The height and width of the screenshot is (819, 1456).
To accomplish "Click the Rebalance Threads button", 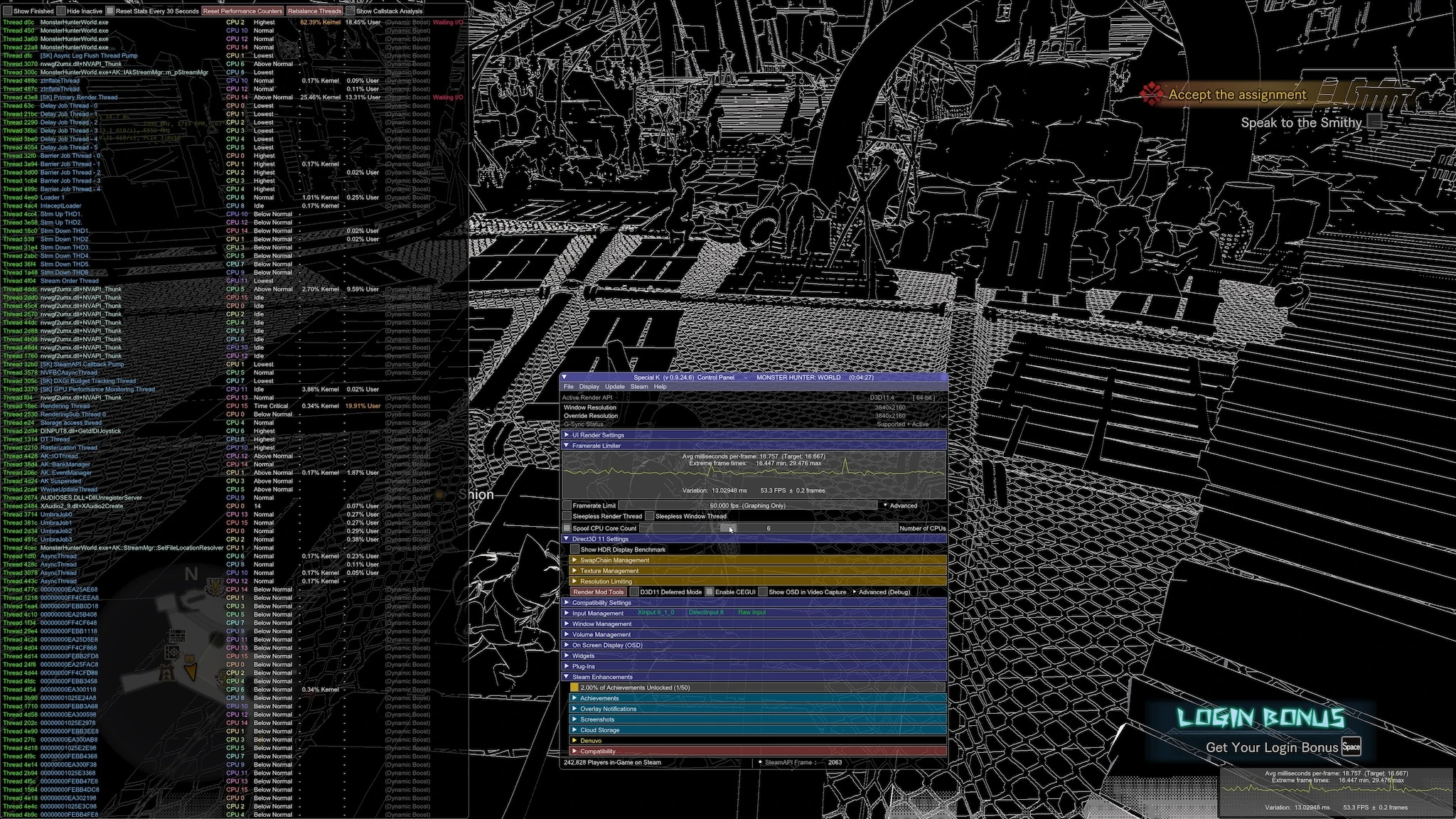I will pyautogui.click(x=314, y=11).
